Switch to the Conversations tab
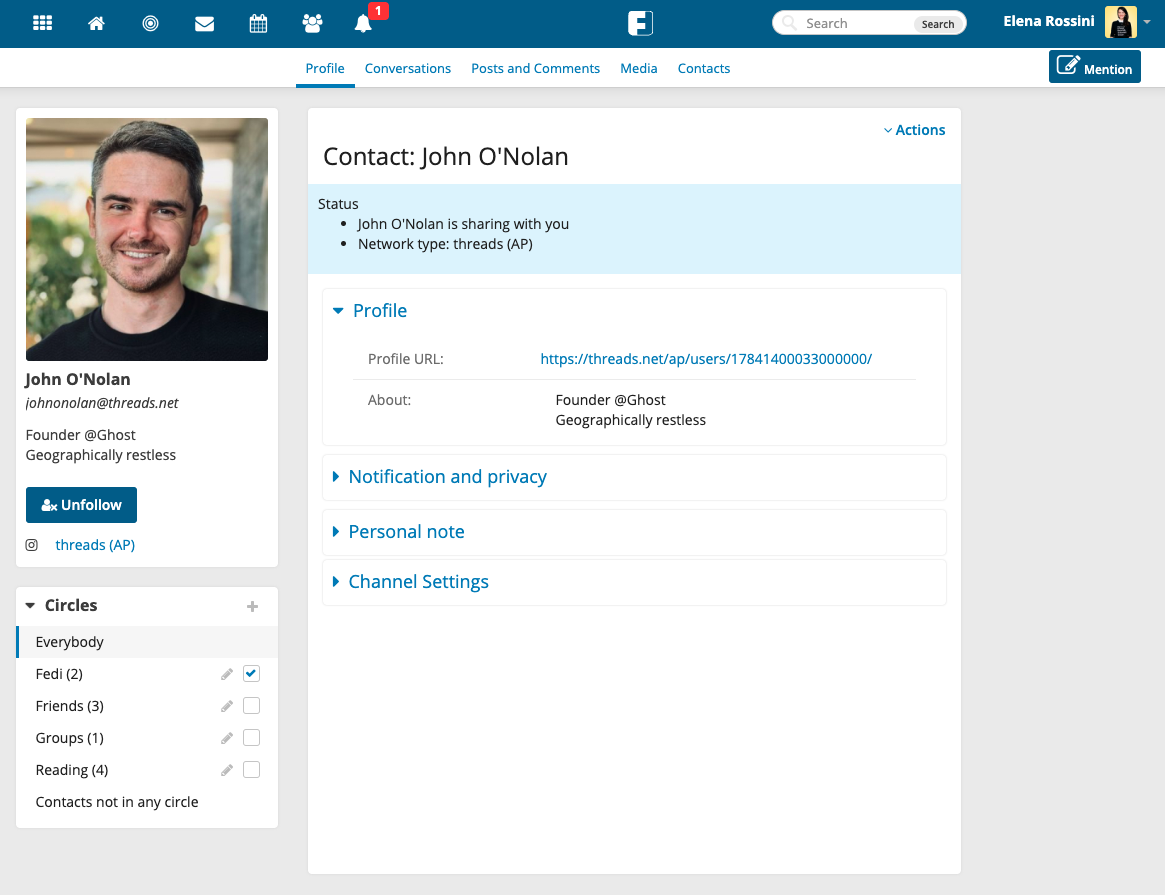 (x=407, y=68)
